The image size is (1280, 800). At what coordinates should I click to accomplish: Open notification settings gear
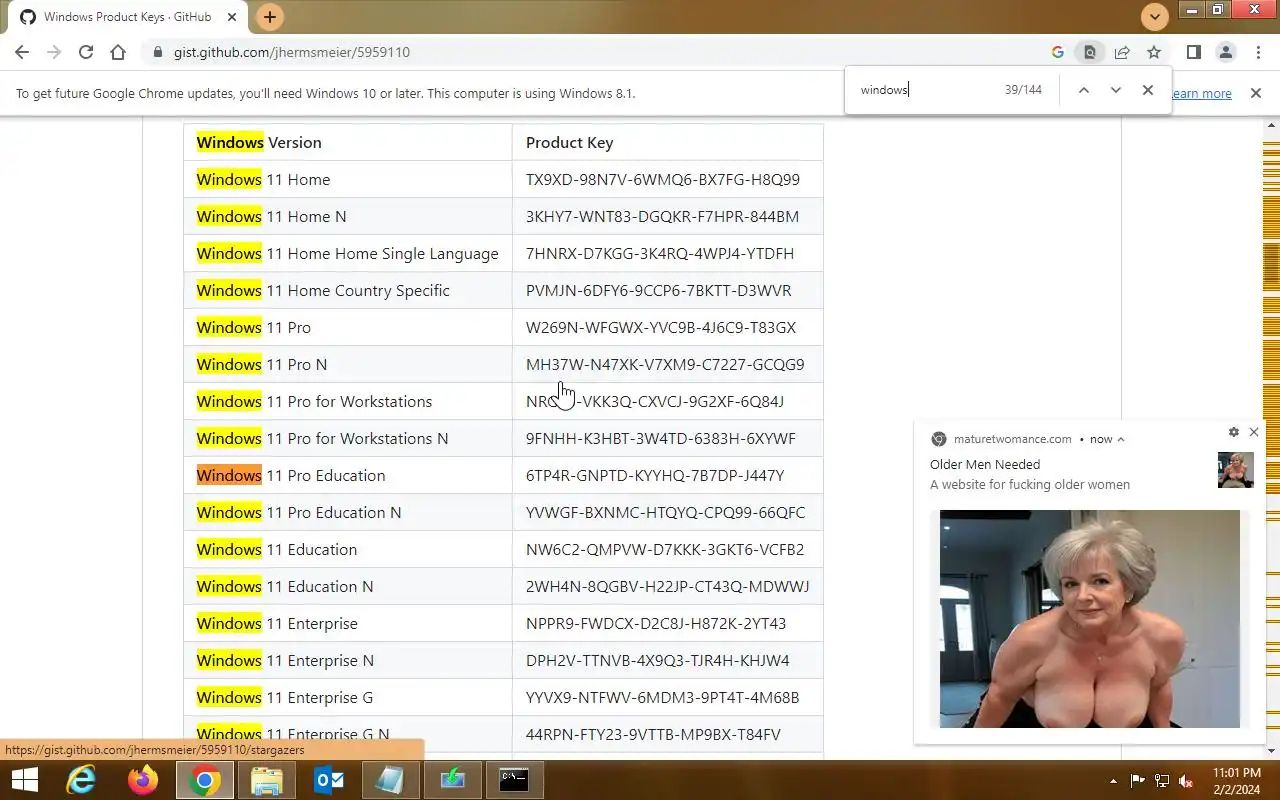[1233, 432]
